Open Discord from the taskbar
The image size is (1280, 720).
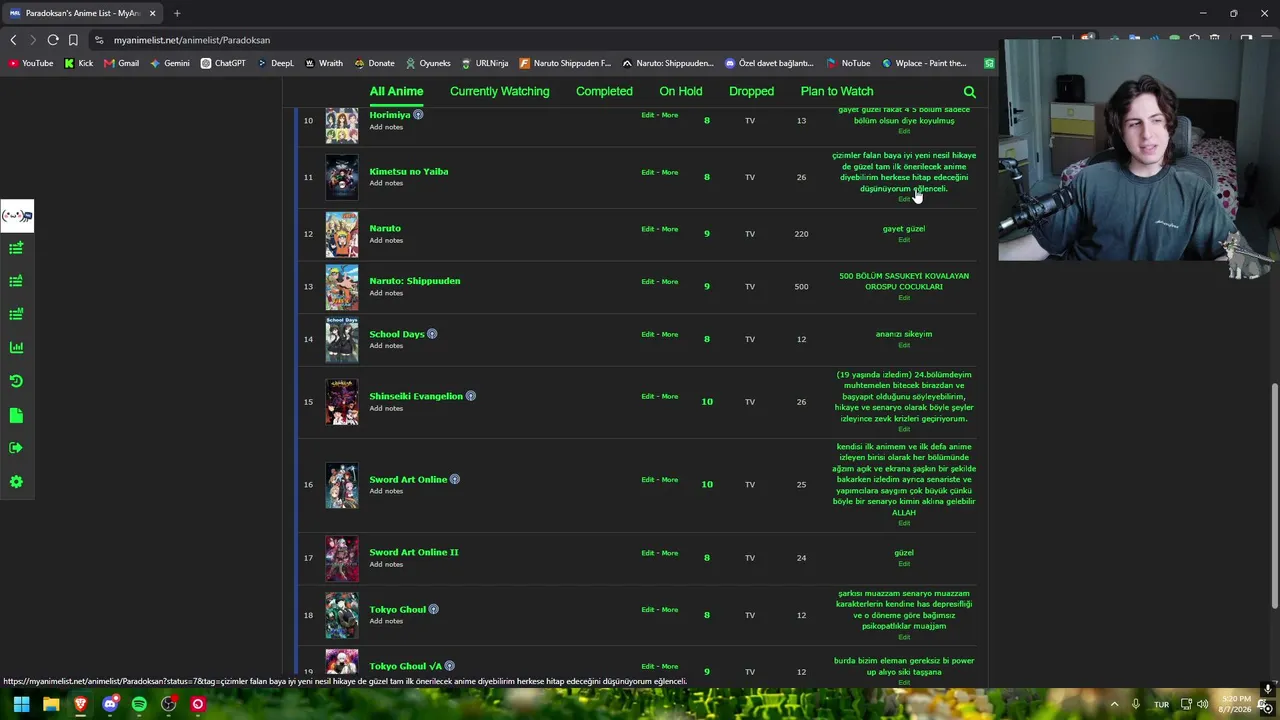tap(110, 704)
